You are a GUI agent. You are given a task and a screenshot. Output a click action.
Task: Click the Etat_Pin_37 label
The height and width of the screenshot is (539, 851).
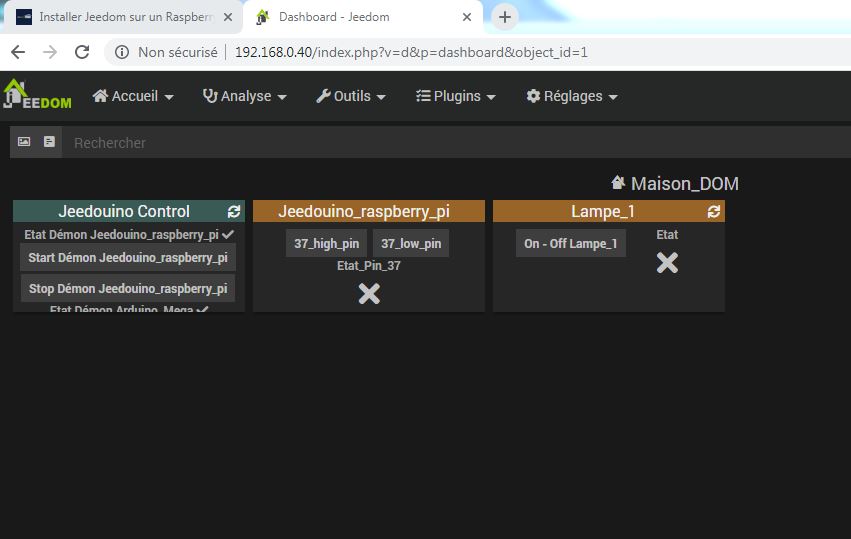(369, 265)
